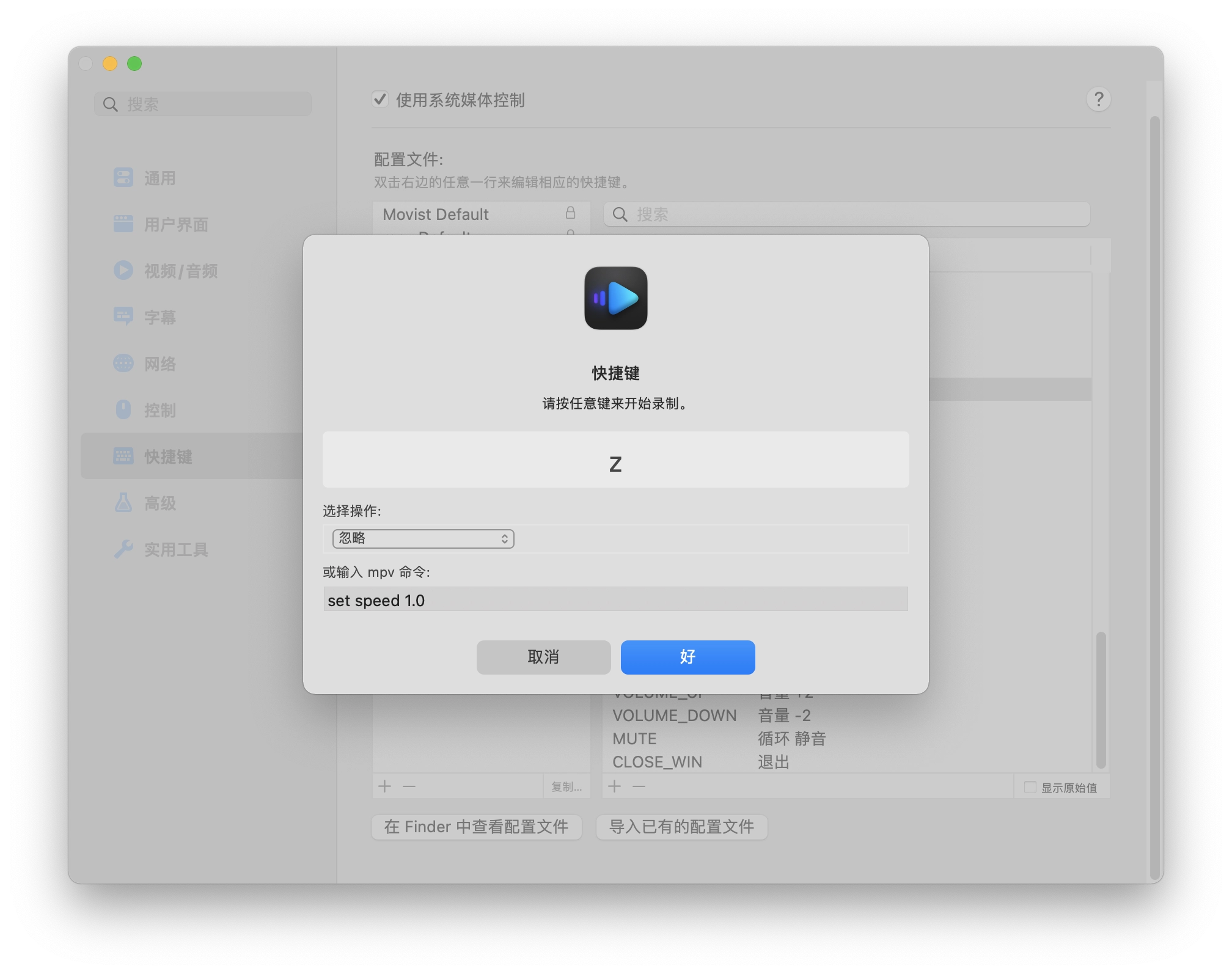Enable the 显示原始值 checkbox
The image size is (1232, 974).
pos(1030,787)
